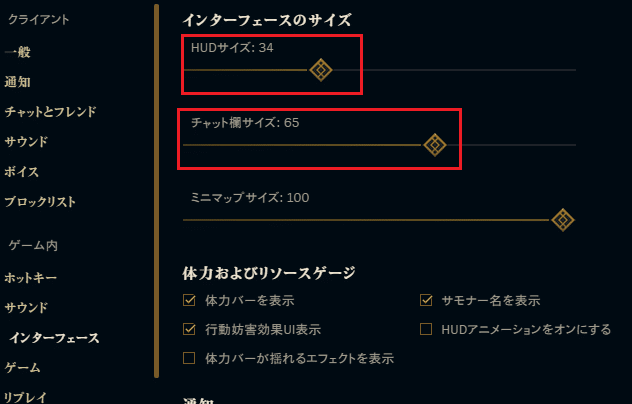632x404 pixels.
Task: Go to チャットとフレンド settings
Action: pyautogui.click(x=50, y=112)
